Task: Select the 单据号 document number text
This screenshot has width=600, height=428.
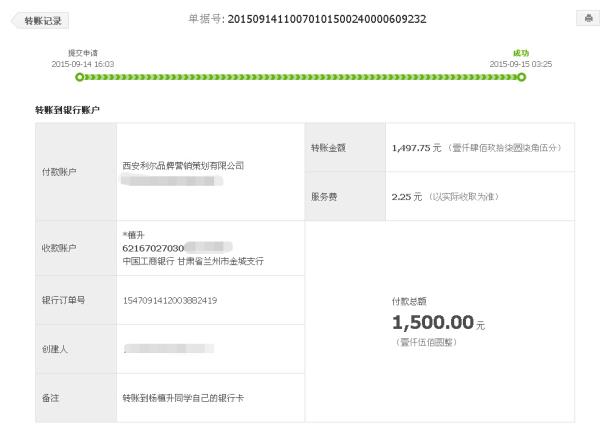Action: 327,19
